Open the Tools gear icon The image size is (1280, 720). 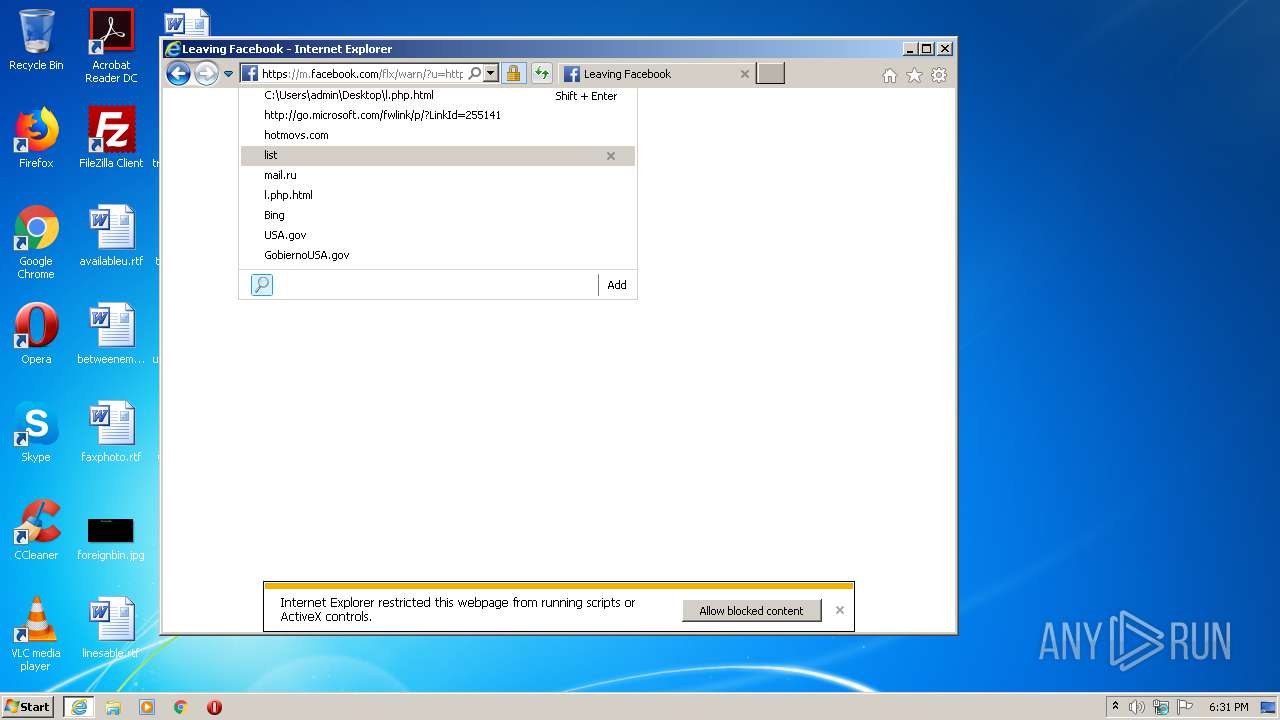pos(939,75)
